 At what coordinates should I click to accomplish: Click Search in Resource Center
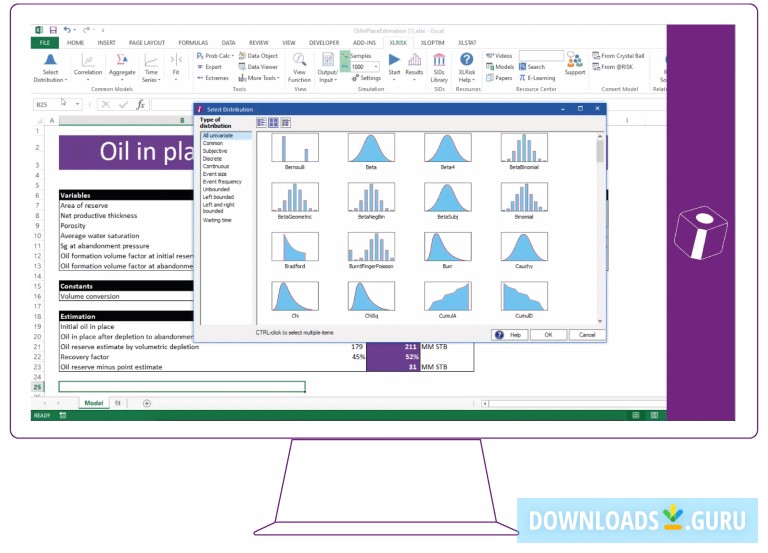coord(532,67)
